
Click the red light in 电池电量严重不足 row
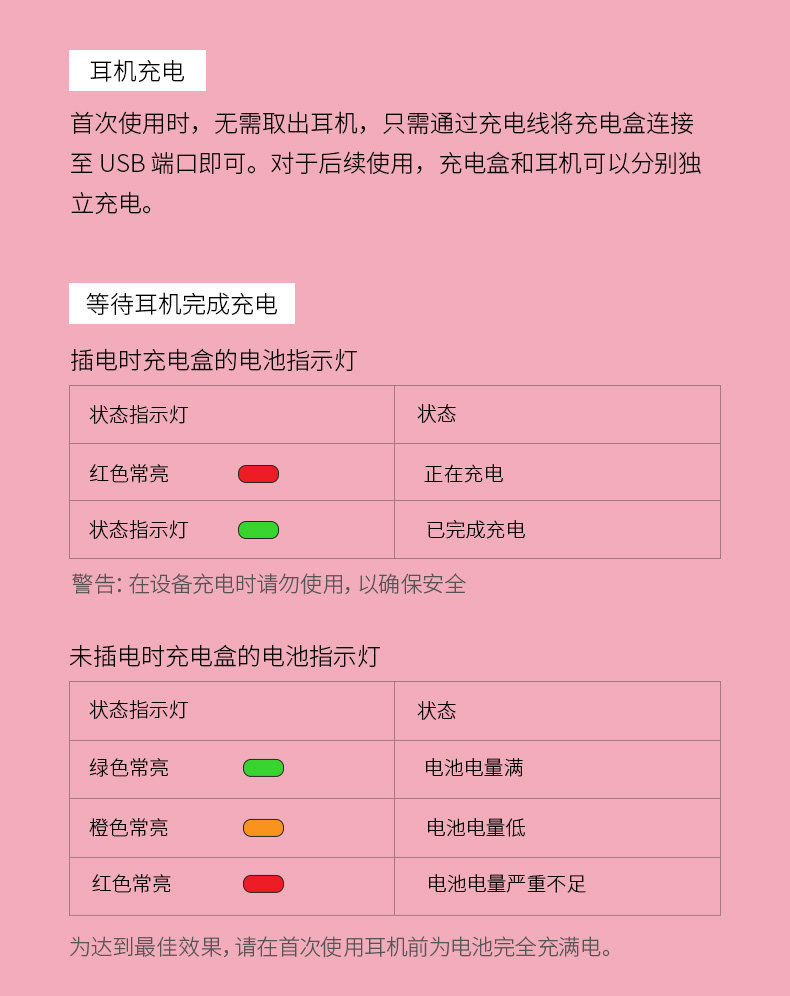[263, 884]
